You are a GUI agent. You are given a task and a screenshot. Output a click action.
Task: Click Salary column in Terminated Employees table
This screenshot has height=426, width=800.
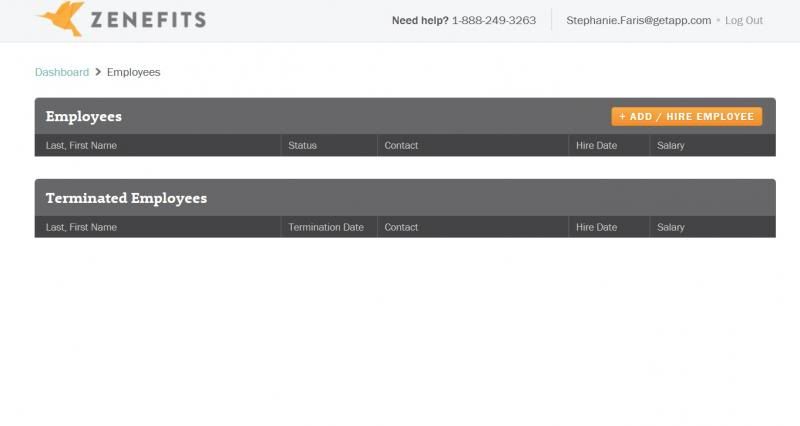(670, 227)
